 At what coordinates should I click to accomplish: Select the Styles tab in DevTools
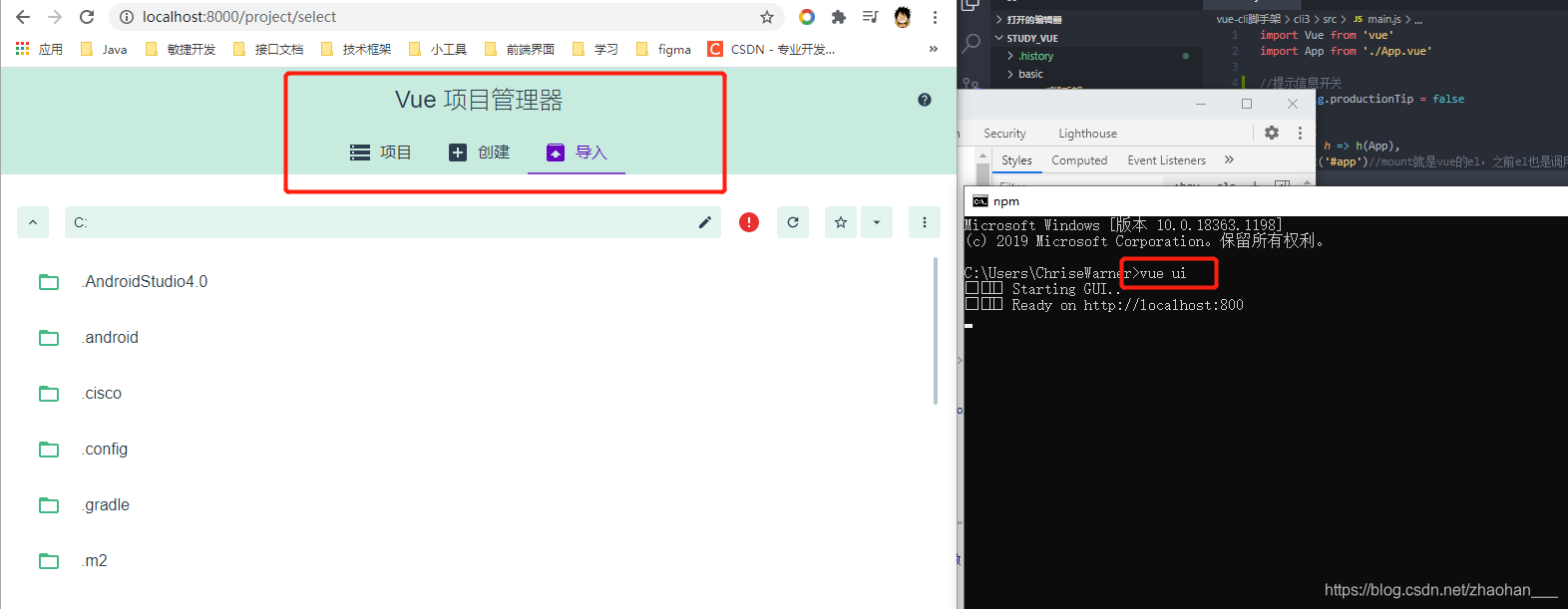[x=1016, y=160]
